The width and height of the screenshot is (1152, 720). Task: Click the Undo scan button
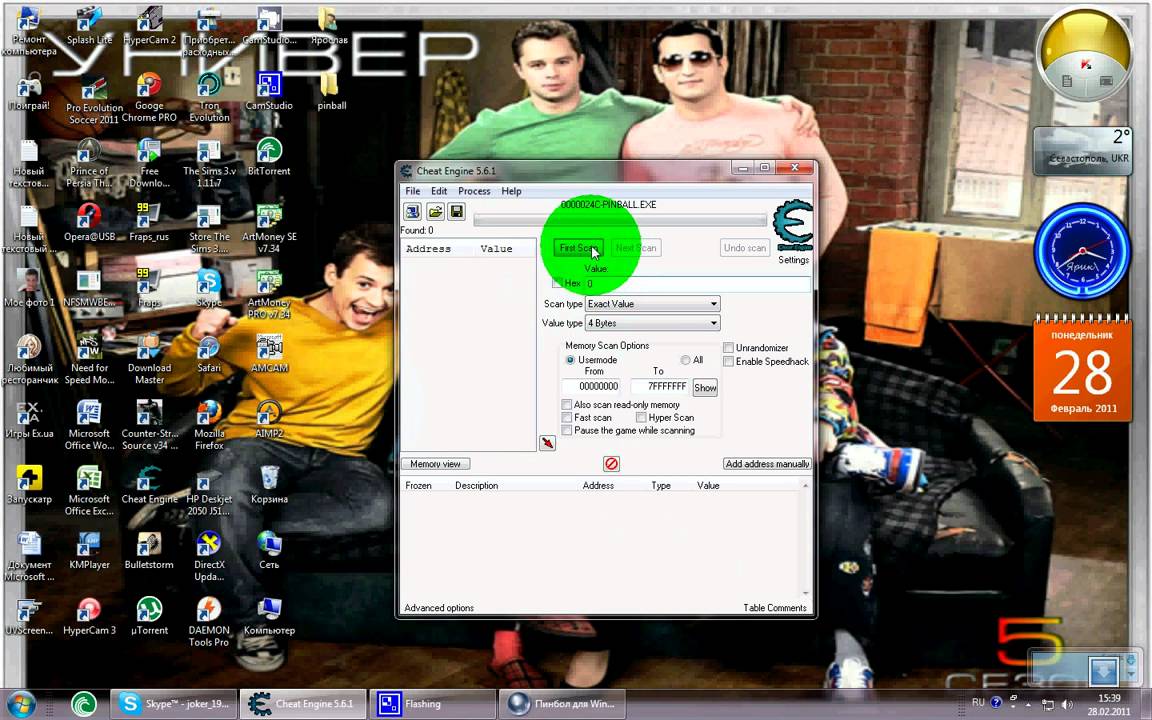(745, 248)
